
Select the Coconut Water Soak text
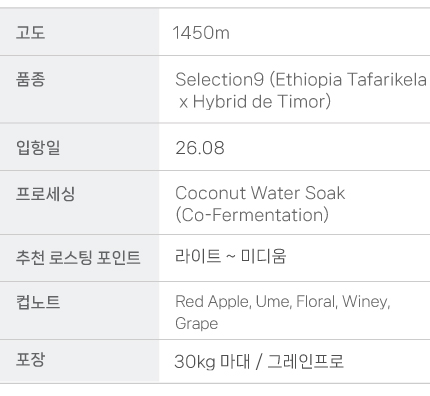[x=260, y=193]
